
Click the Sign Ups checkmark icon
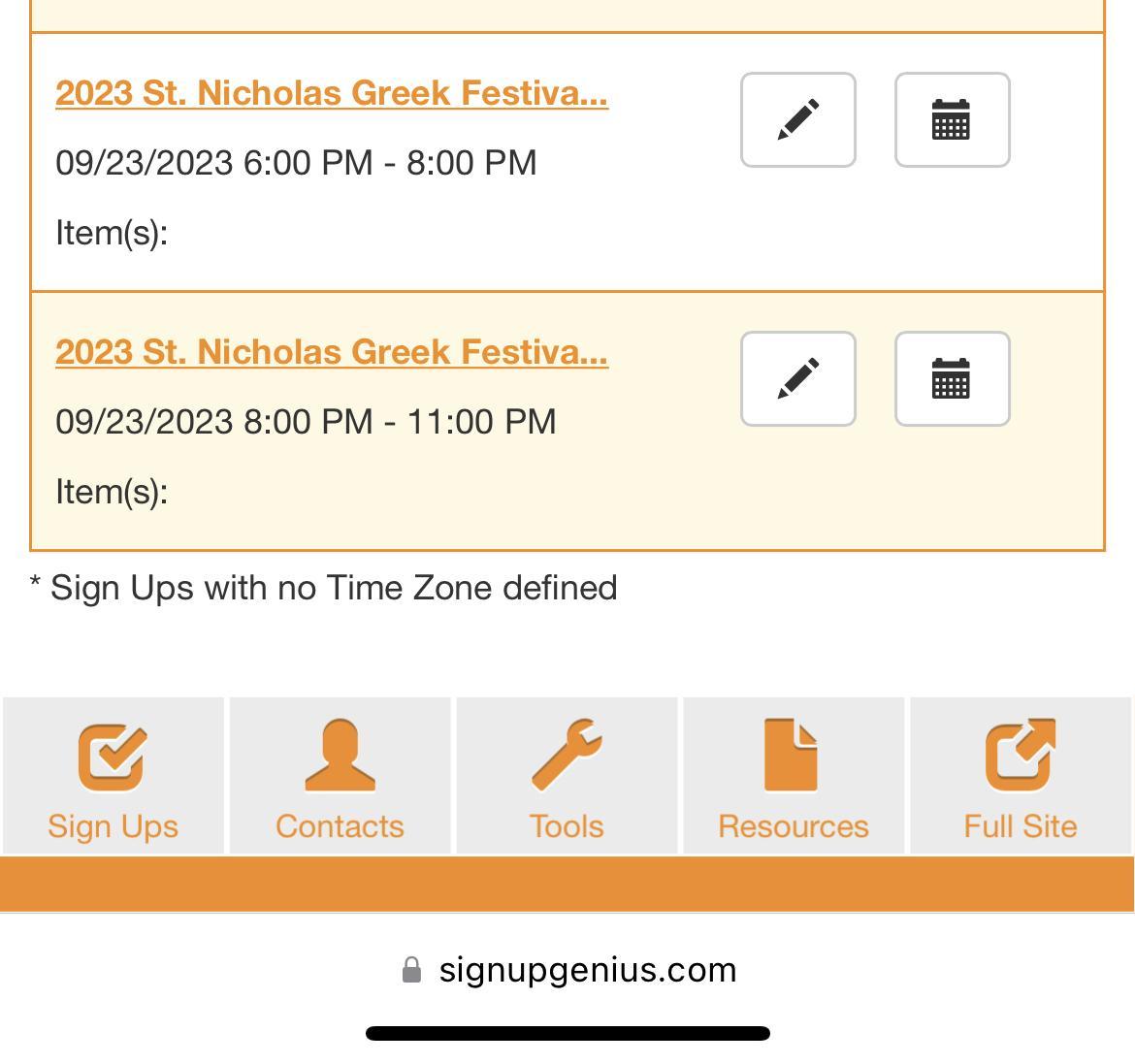[x=113, y=757]
